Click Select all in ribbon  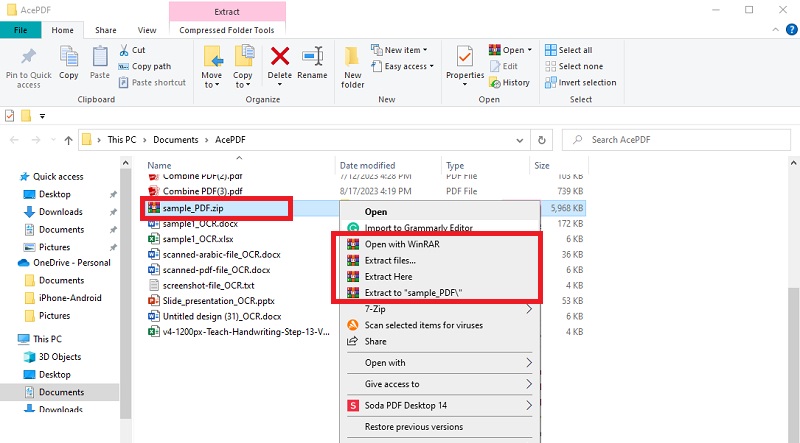(568, 50)
